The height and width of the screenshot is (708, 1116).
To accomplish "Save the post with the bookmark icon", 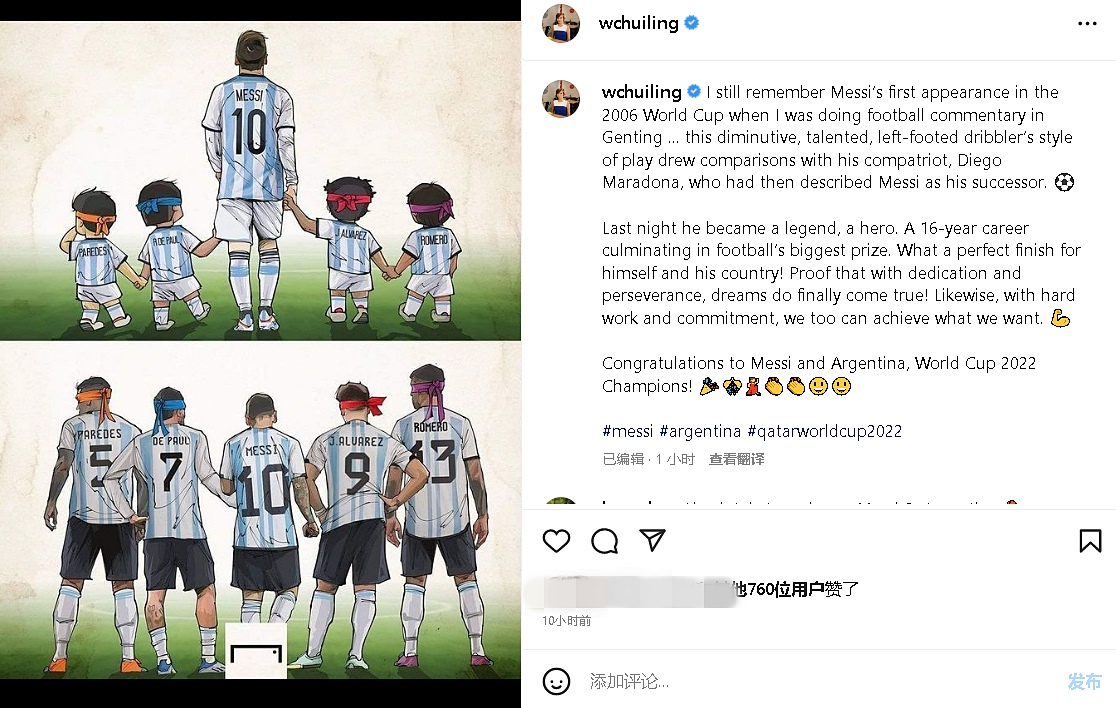I will [1090, 541].
